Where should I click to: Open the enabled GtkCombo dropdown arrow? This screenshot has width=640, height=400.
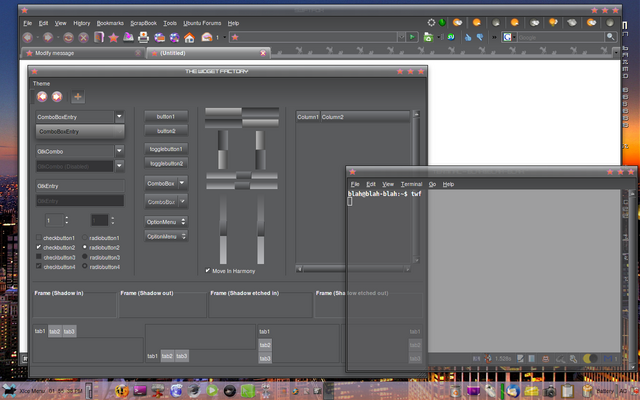click(119, 151)
